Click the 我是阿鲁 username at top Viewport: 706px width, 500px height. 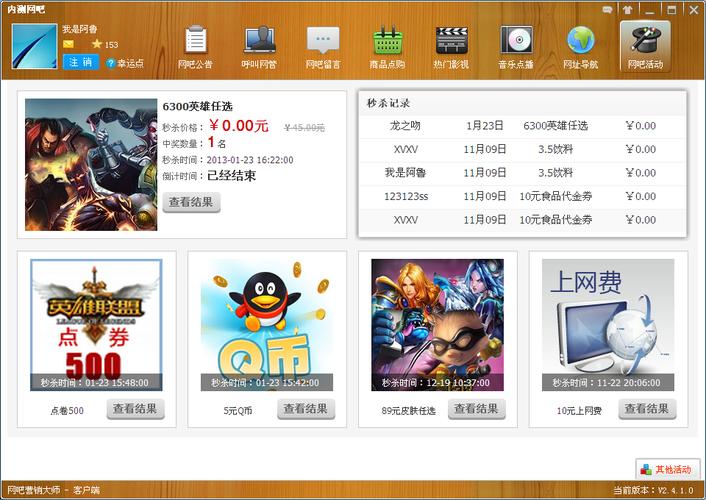(80, 29)
